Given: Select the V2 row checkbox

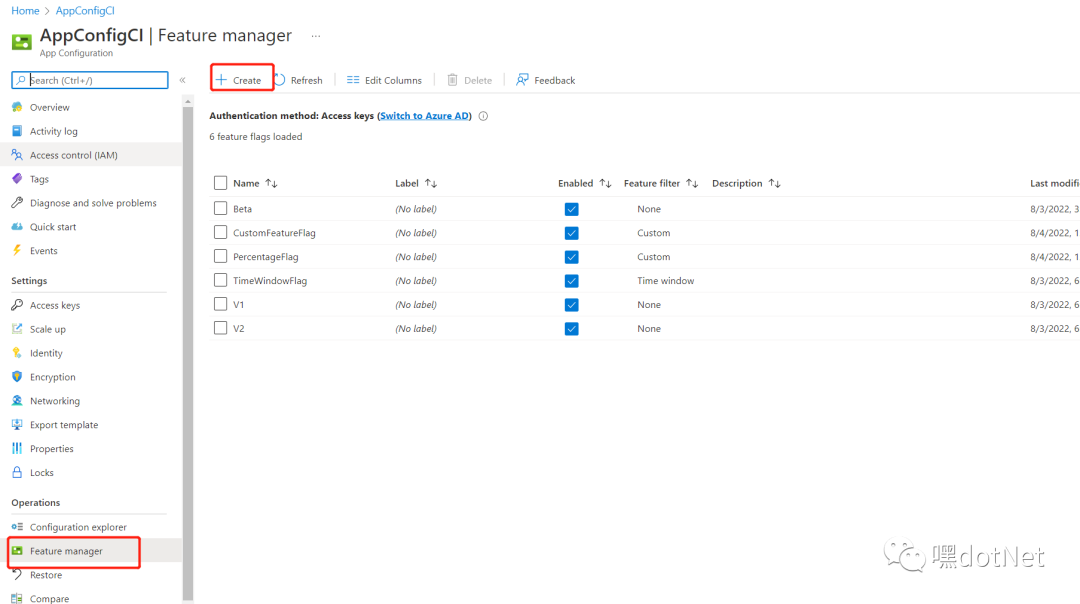Looking at the screenshot, I should 220,328.
